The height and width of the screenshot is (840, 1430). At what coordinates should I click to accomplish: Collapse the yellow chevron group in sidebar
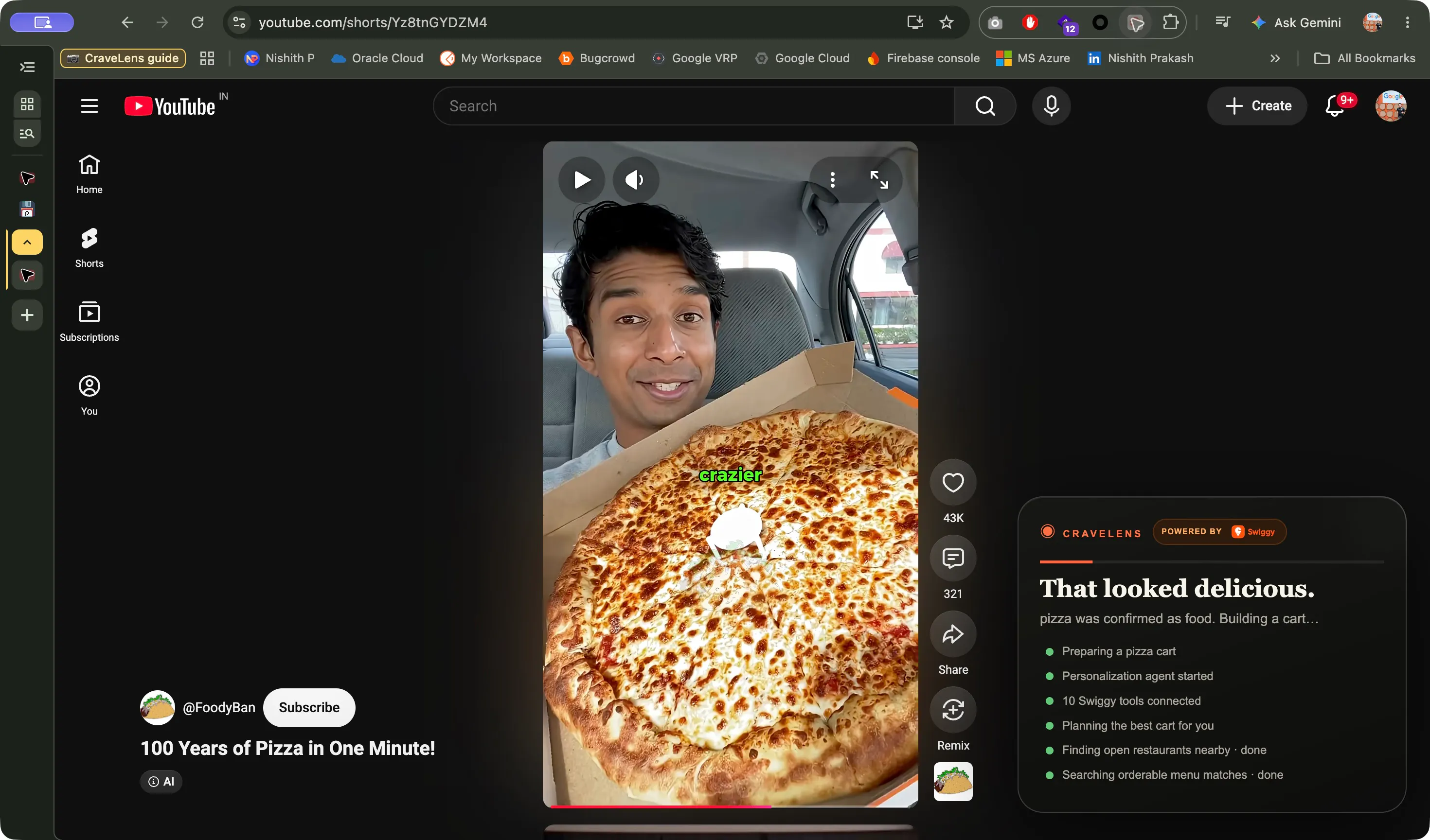[27, 242]
